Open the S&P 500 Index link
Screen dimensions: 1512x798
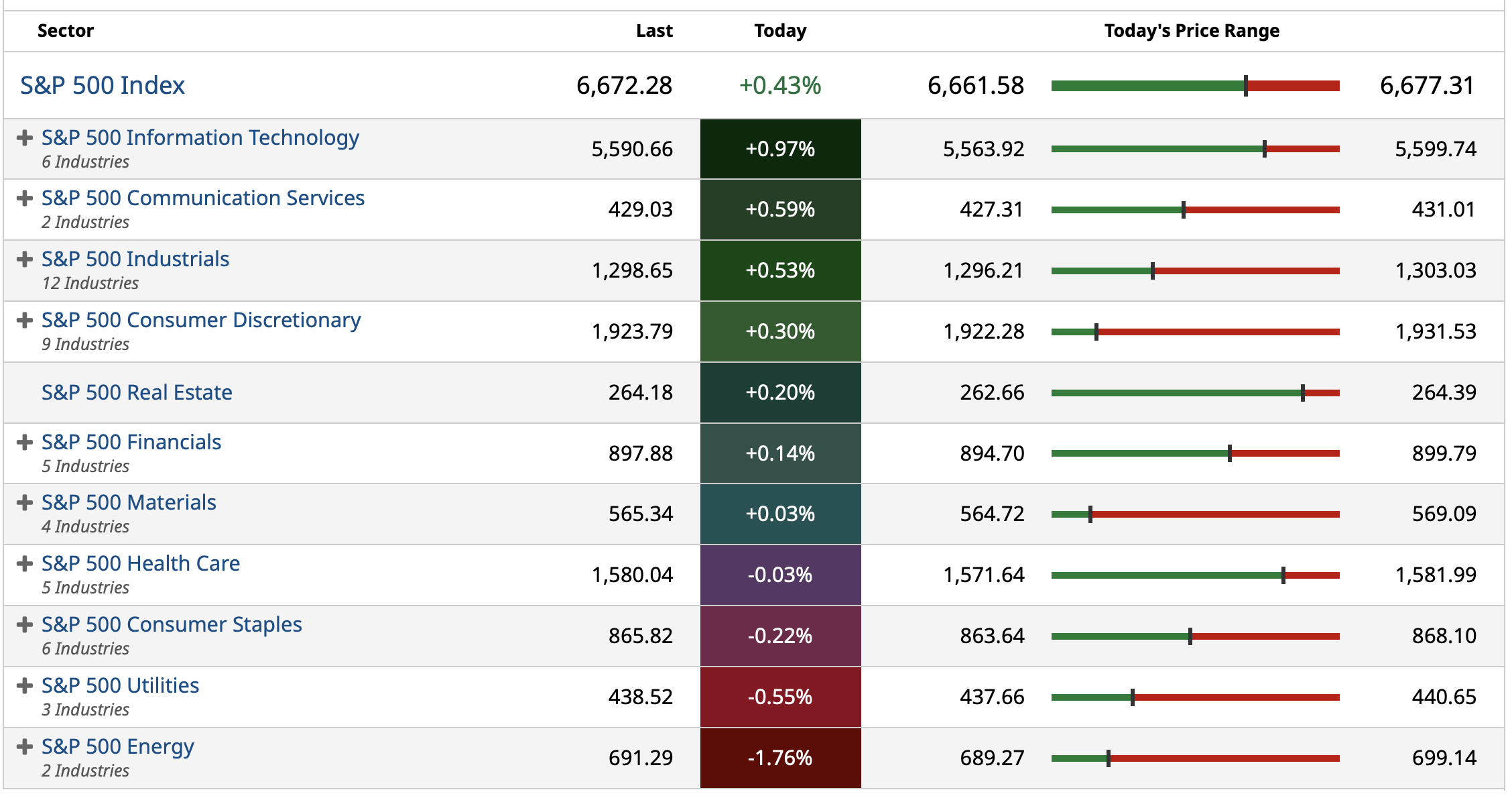[x=102, y=86]
